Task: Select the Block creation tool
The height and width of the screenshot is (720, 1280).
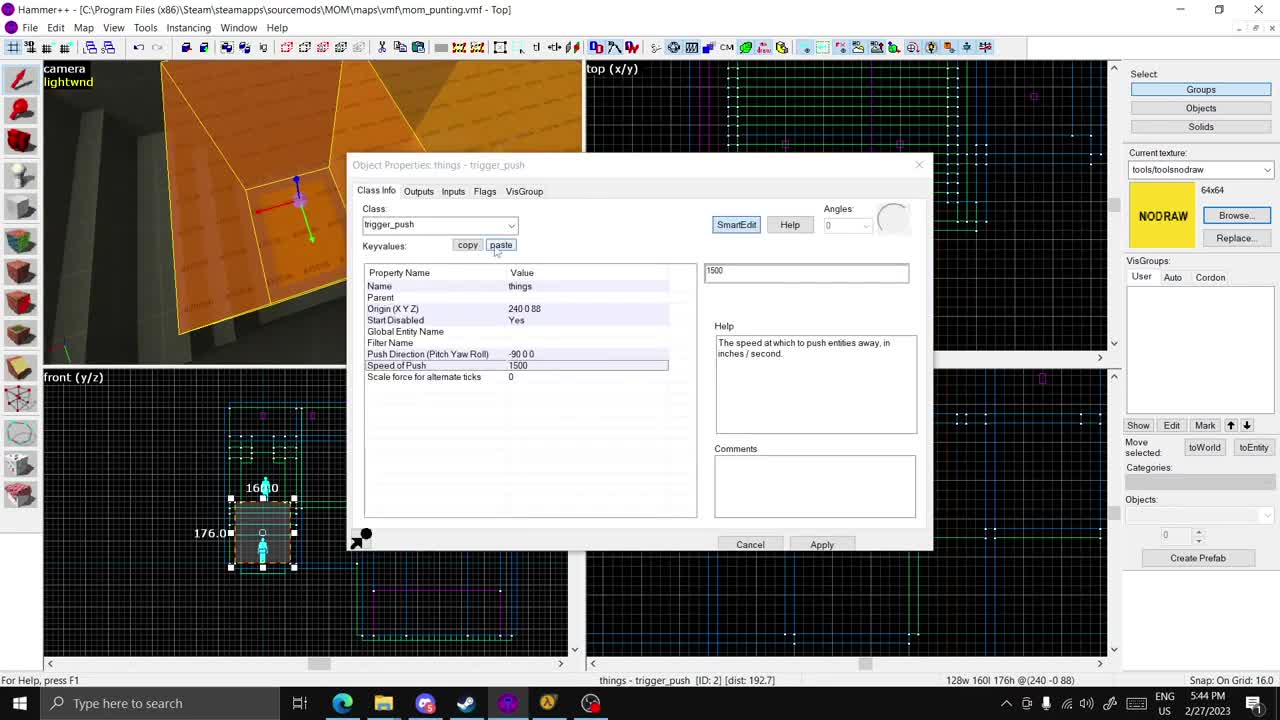Action: (x=20, y=204)
